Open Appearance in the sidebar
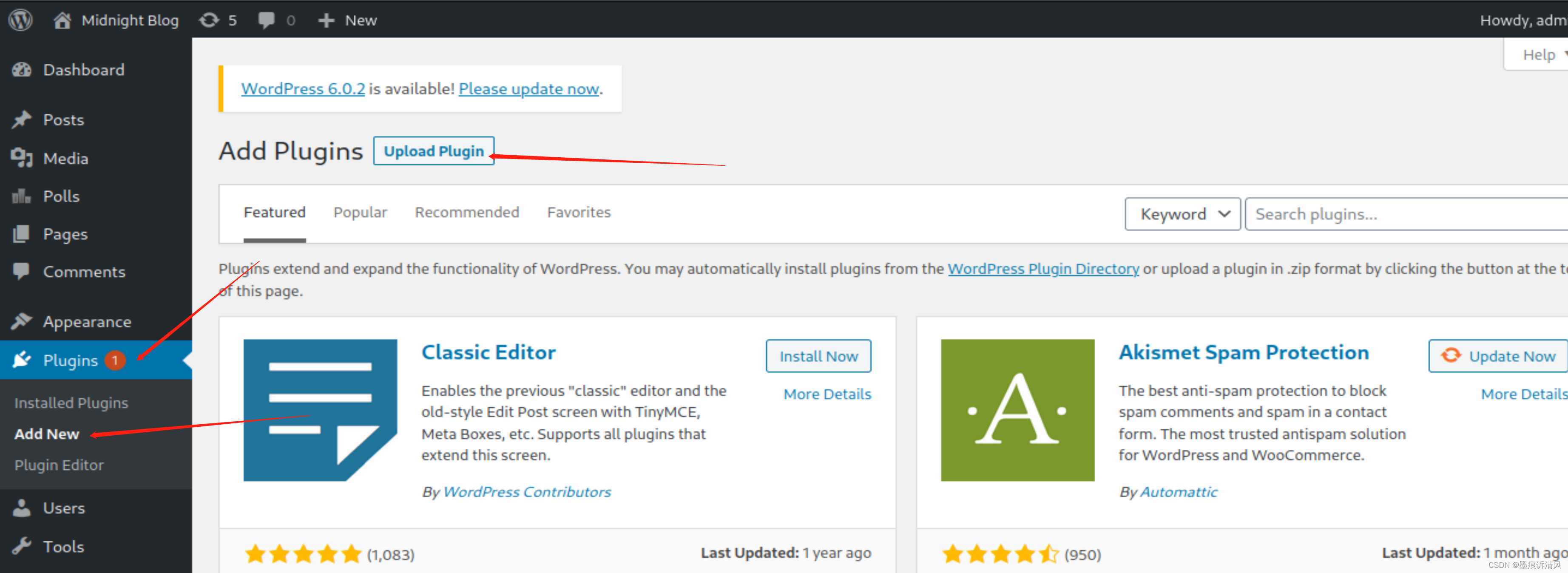The image size is (1568, 573). [x=86, y=321]
